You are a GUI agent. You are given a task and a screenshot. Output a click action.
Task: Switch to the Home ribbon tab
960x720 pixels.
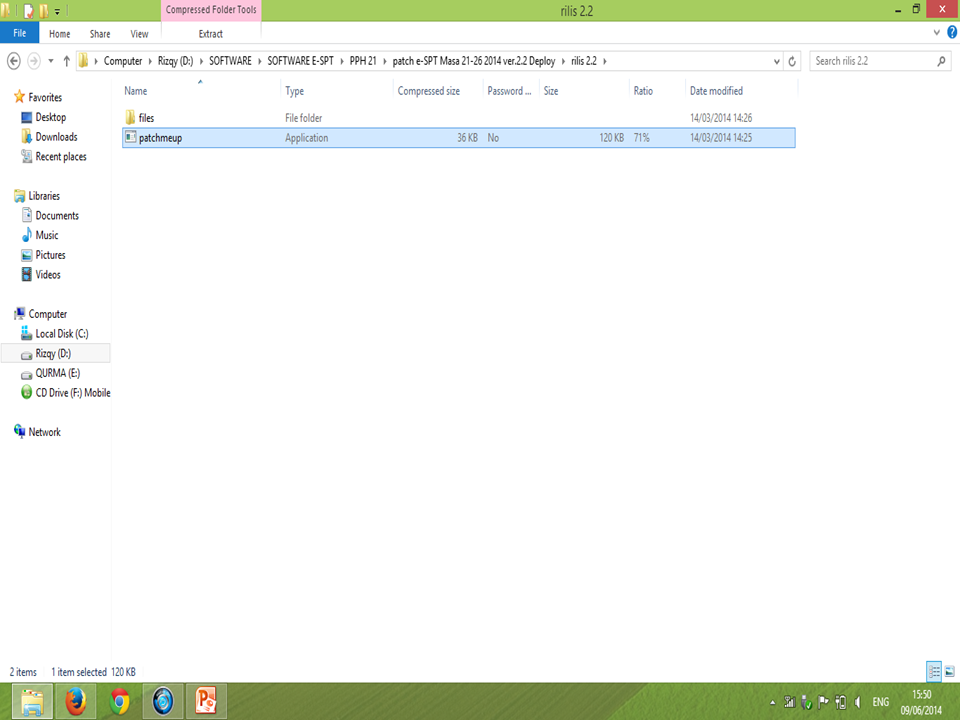(59, 34)
